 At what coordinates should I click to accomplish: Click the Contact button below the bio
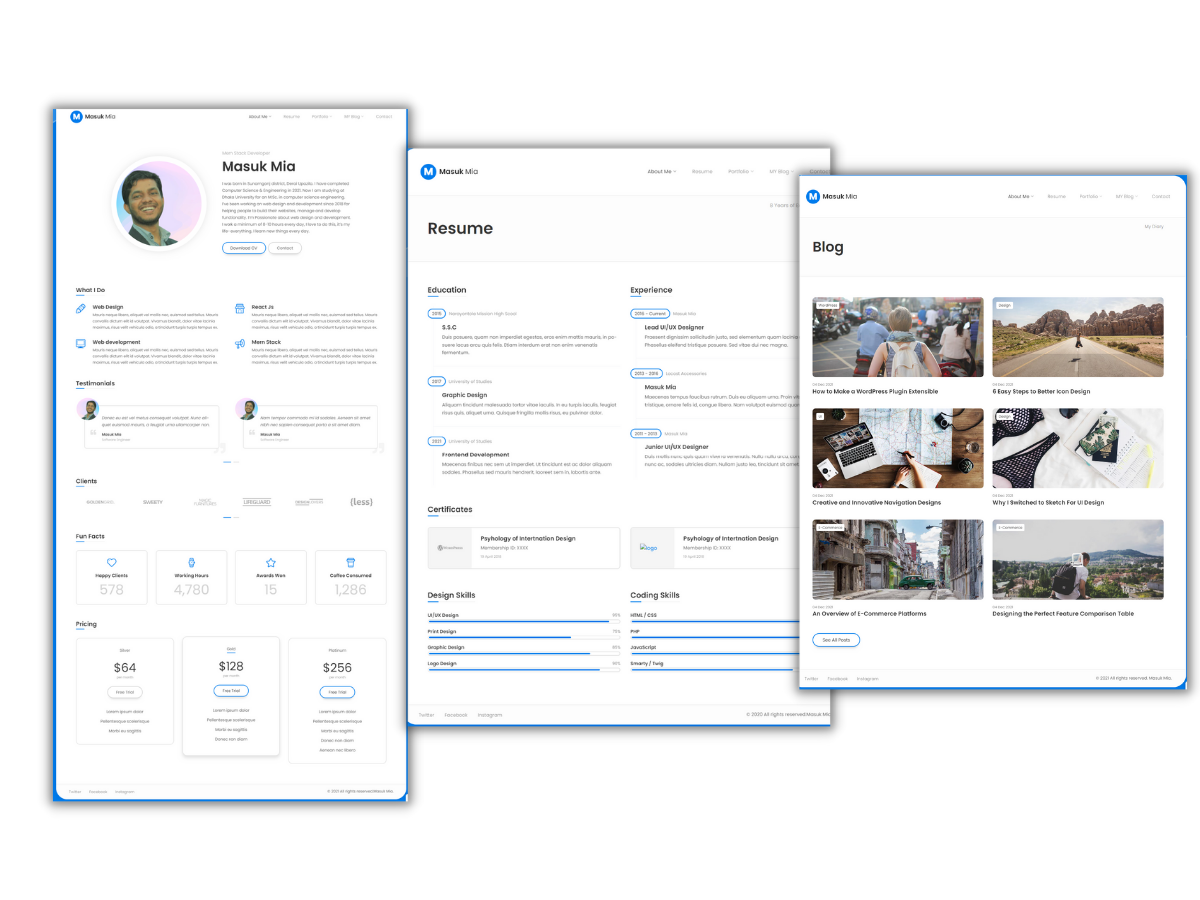click(285, 248)
